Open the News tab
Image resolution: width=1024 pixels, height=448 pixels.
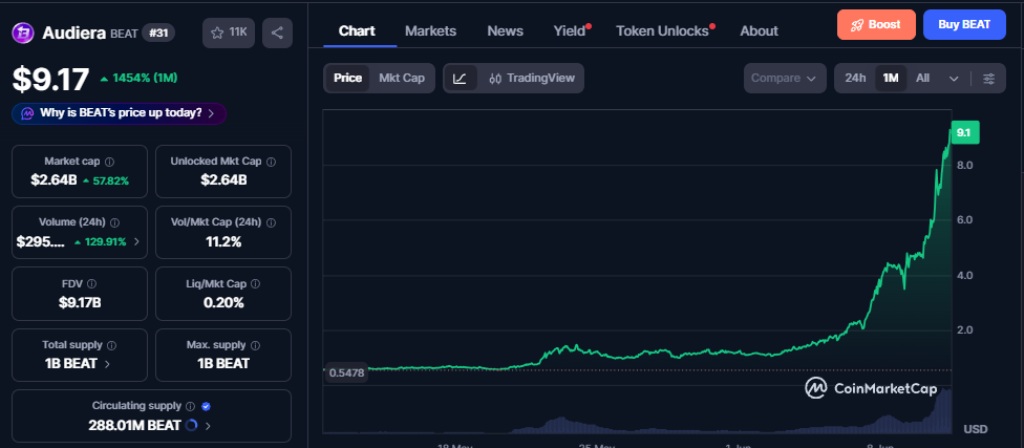pos(505,31)
